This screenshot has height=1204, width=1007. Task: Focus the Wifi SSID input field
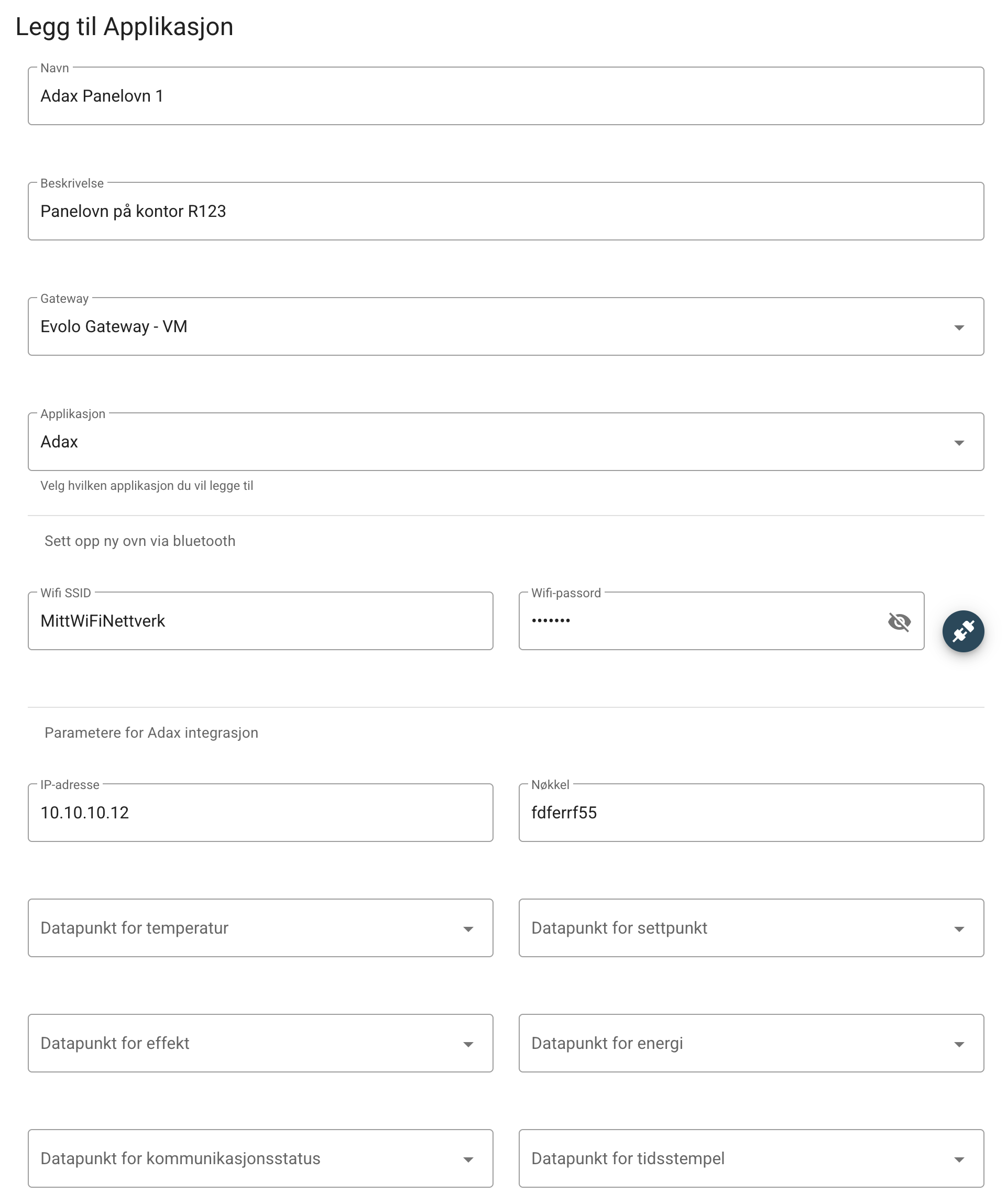[x=260, y=621]
